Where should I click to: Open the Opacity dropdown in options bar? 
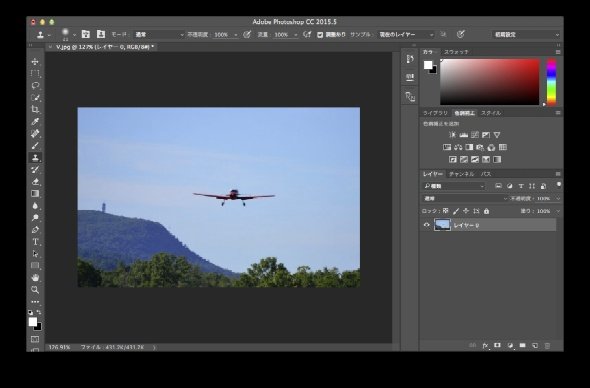[236, 35]
